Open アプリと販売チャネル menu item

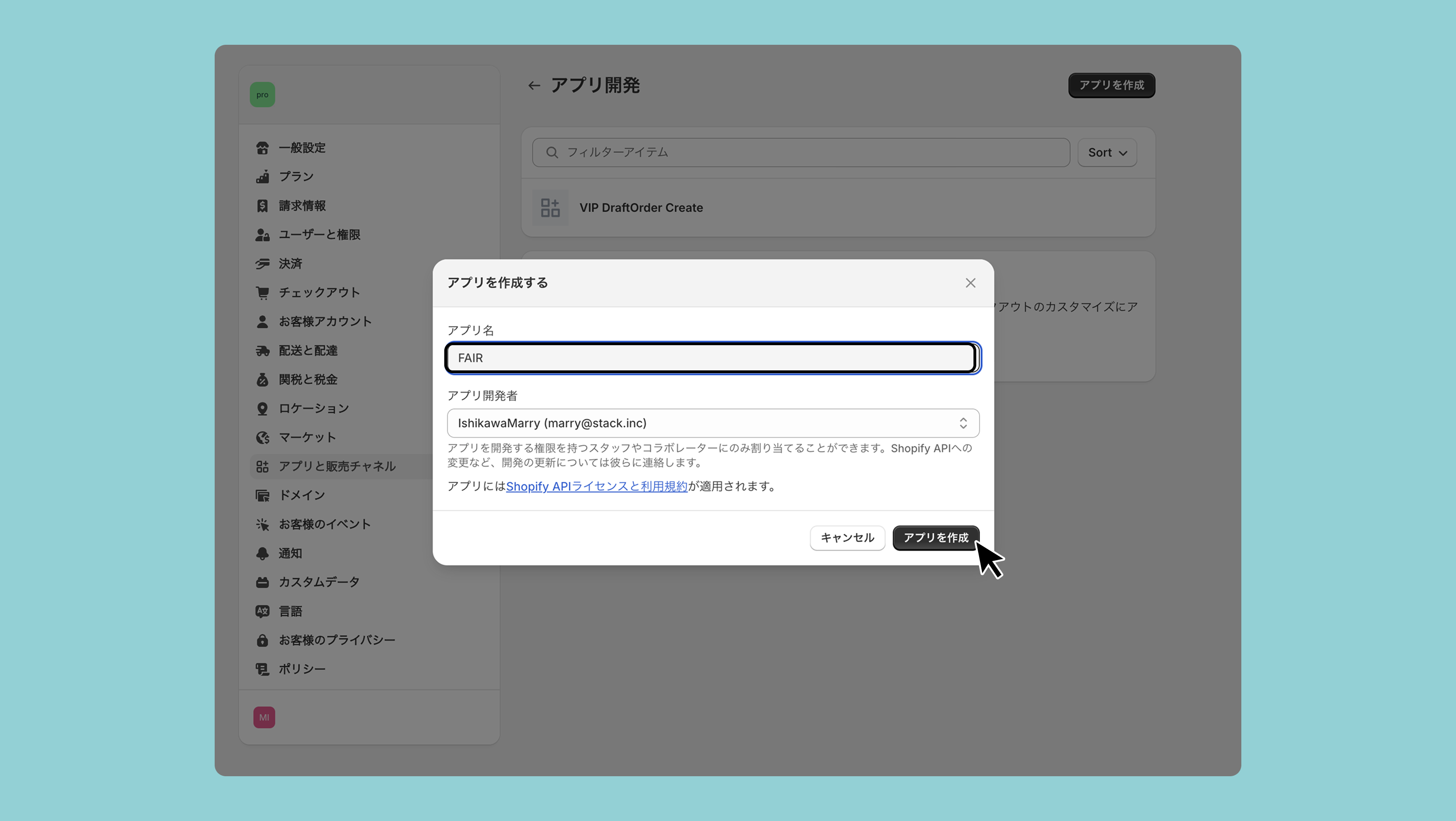pos(337,467)
